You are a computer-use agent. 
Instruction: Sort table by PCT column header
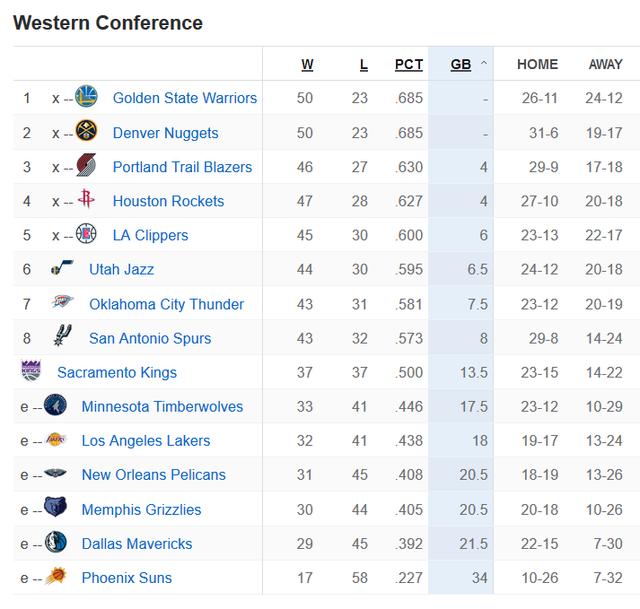(409, 64)
